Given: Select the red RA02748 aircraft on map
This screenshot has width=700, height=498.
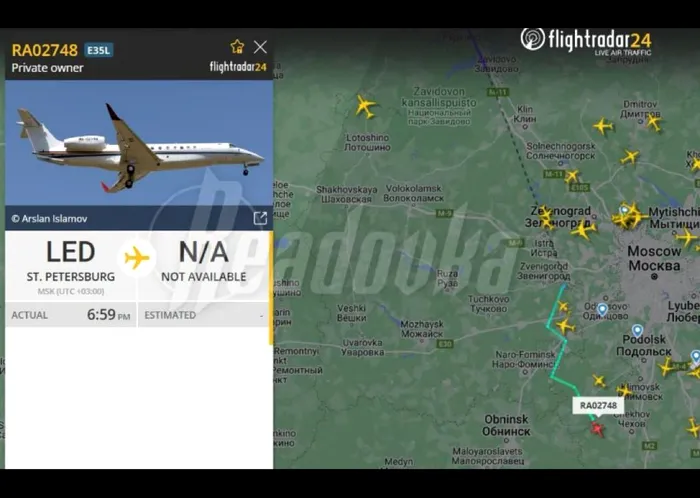Looking at the screenshot, I should (597, 429).
